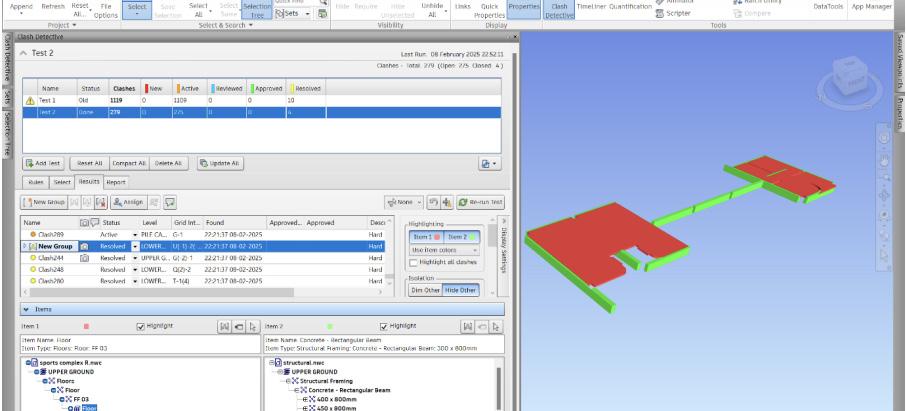906x411 pixels.
Task: Collapse the Test 2 header panel
Action: pos(24,53)
